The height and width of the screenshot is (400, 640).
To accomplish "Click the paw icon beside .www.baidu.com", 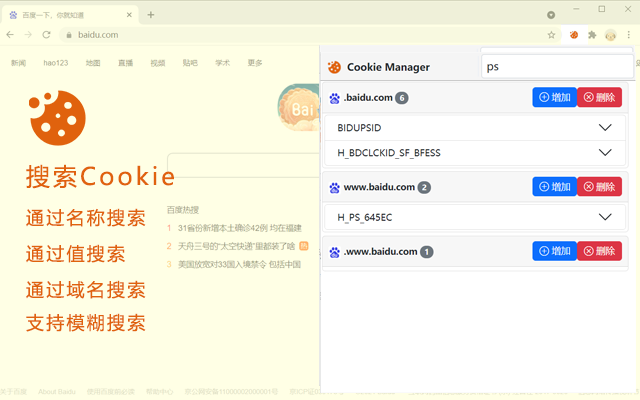I will [335, 252].
